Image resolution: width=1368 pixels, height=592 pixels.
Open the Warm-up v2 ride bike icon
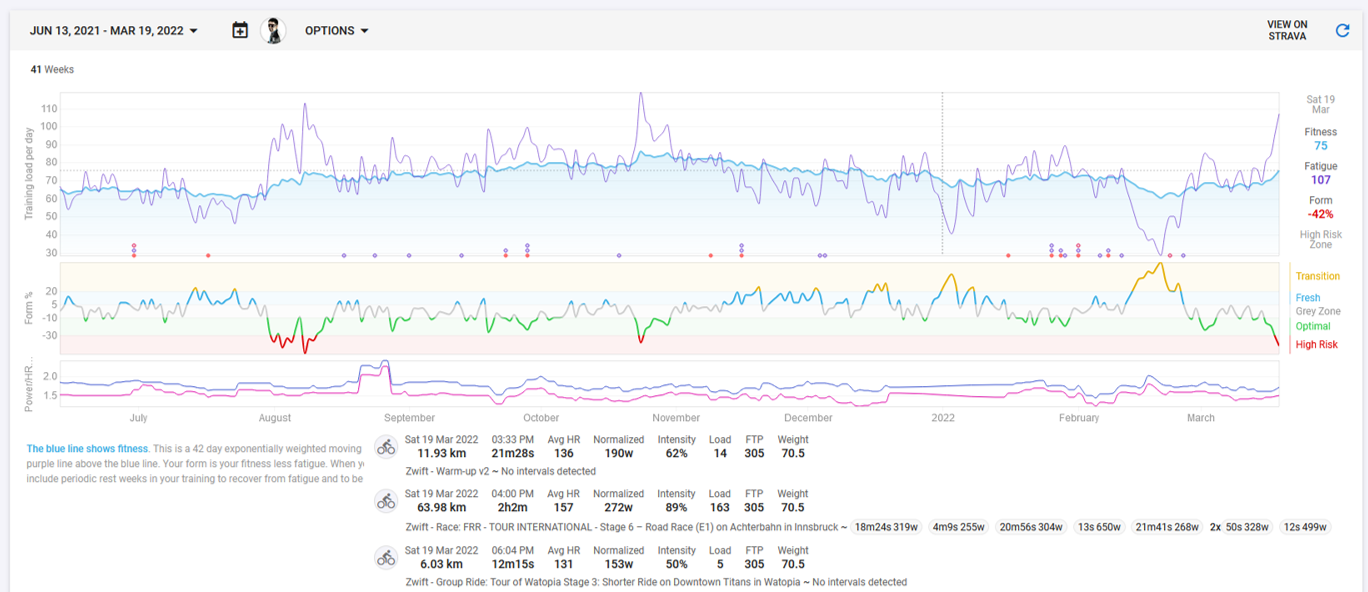click(386, 447)
